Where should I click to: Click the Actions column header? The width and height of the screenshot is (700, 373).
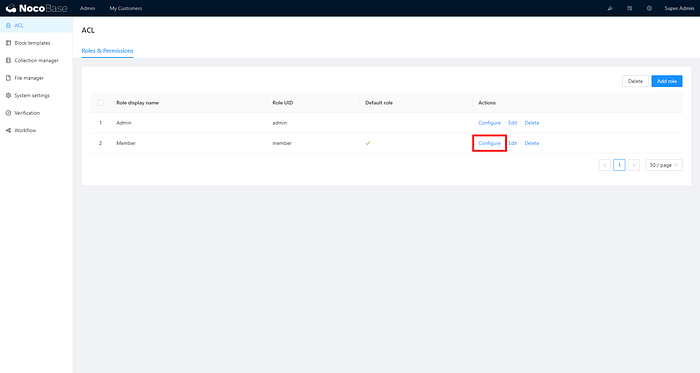pos(487,103)
